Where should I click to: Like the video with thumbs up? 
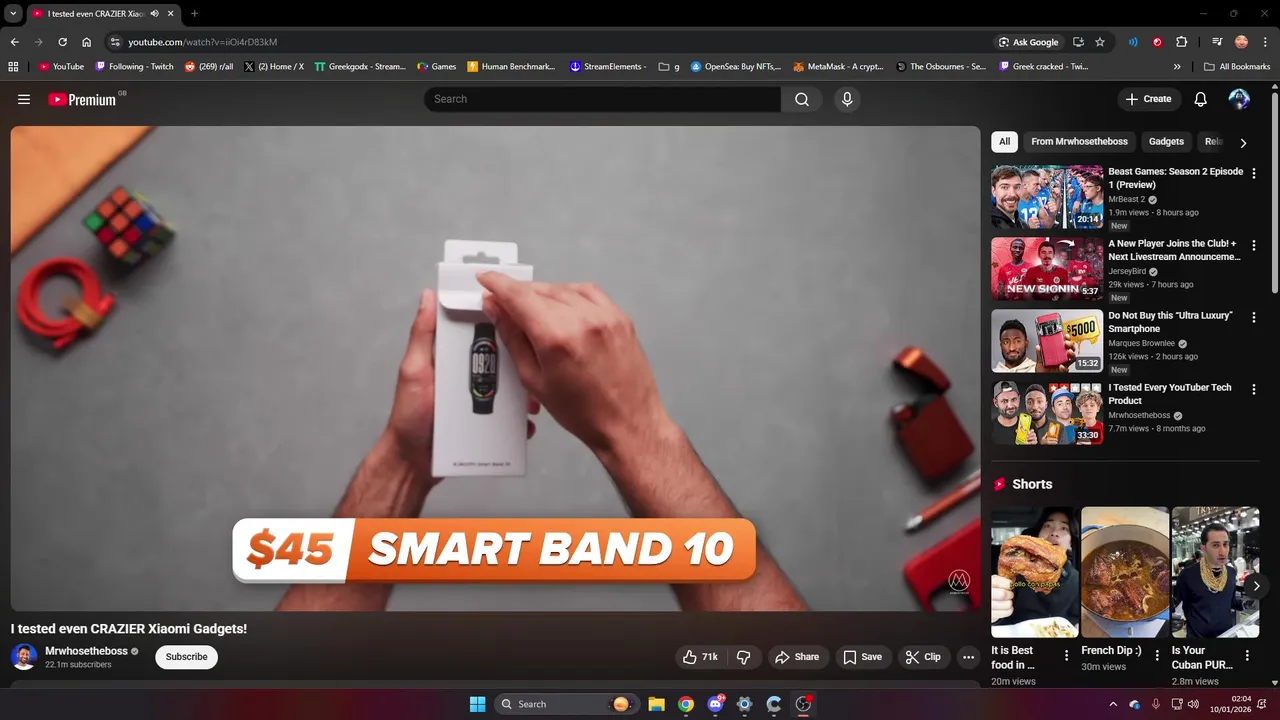[700, 657]
